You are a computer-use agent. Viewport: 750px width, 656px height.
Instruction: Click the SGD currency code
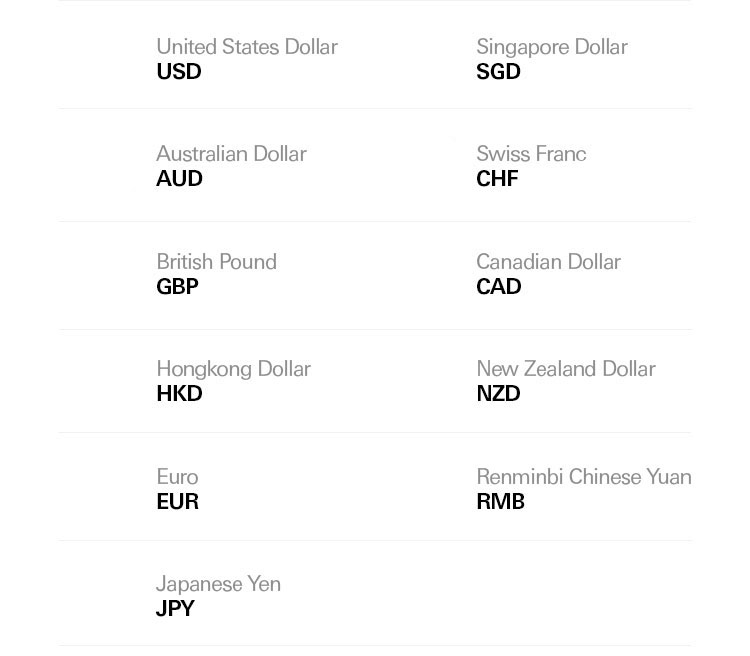pos(498,71)
